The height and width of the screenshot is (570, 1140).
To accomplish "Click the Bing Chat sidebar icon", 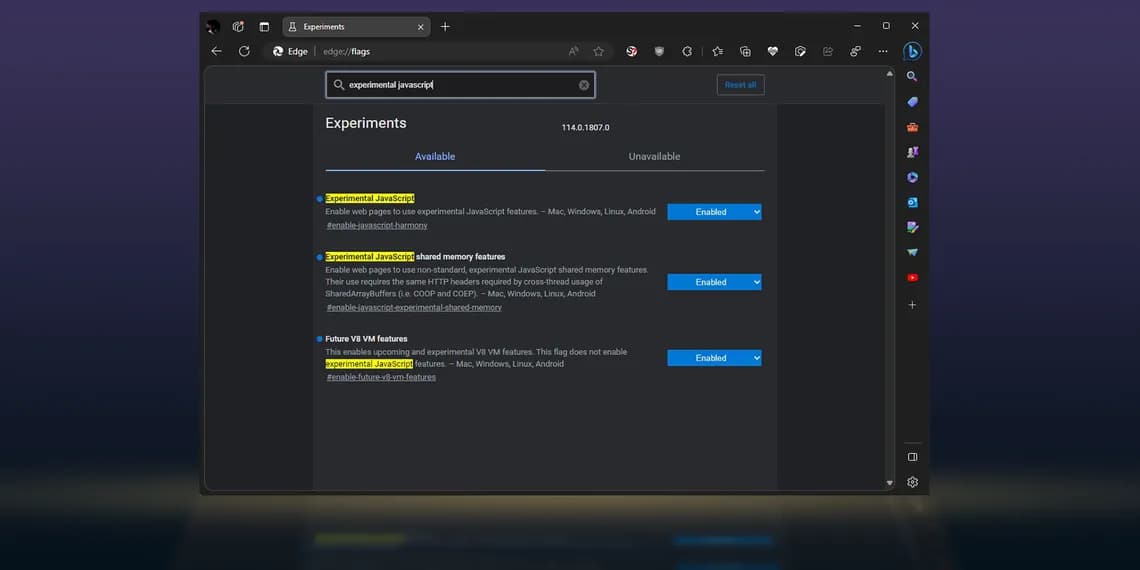I will click(912, 52).
